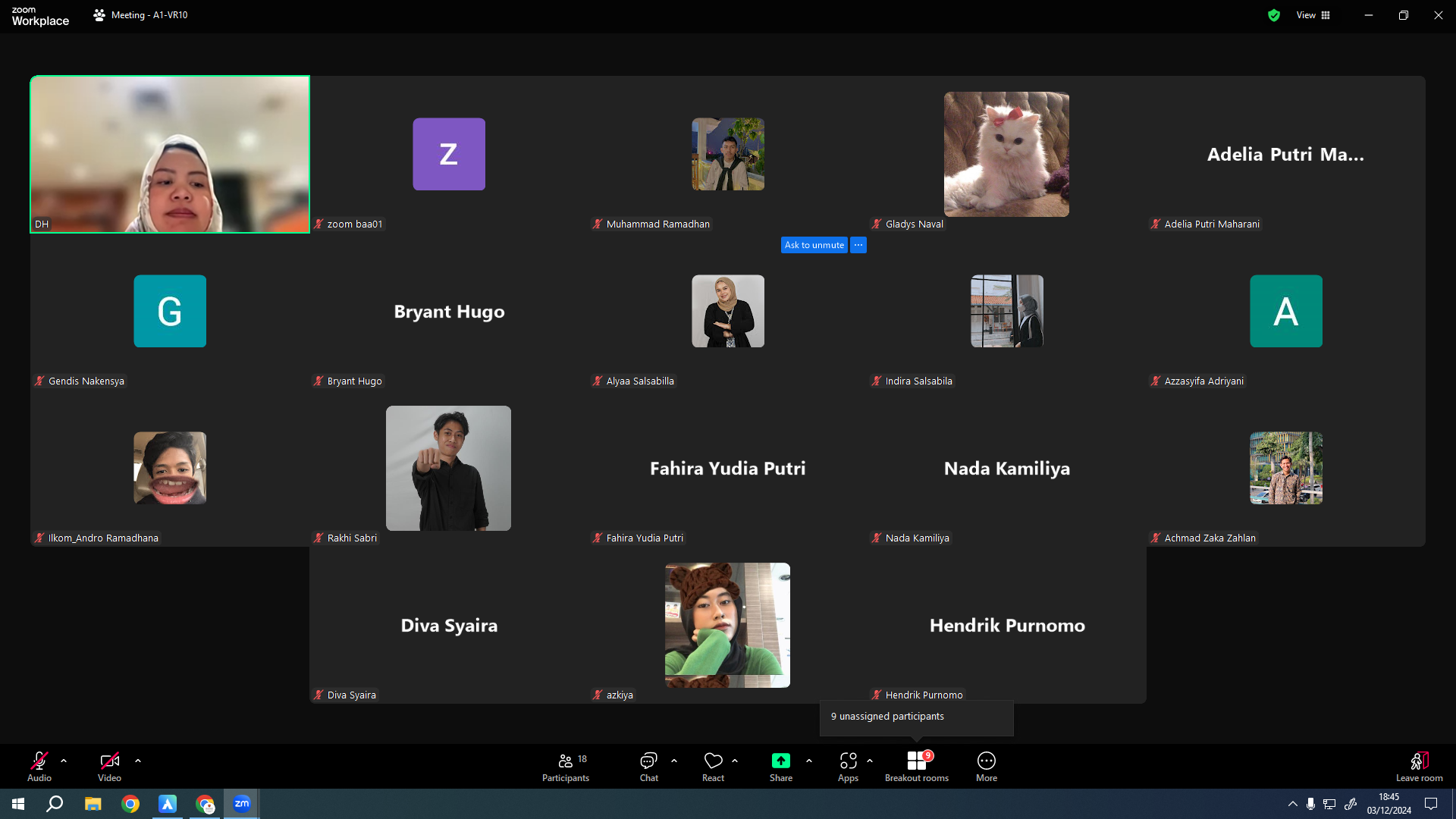Viewport: 1456px width, 819px height.
Task: Click the large Adelia Putri Ma... name
Action: tap(1286, 155)
